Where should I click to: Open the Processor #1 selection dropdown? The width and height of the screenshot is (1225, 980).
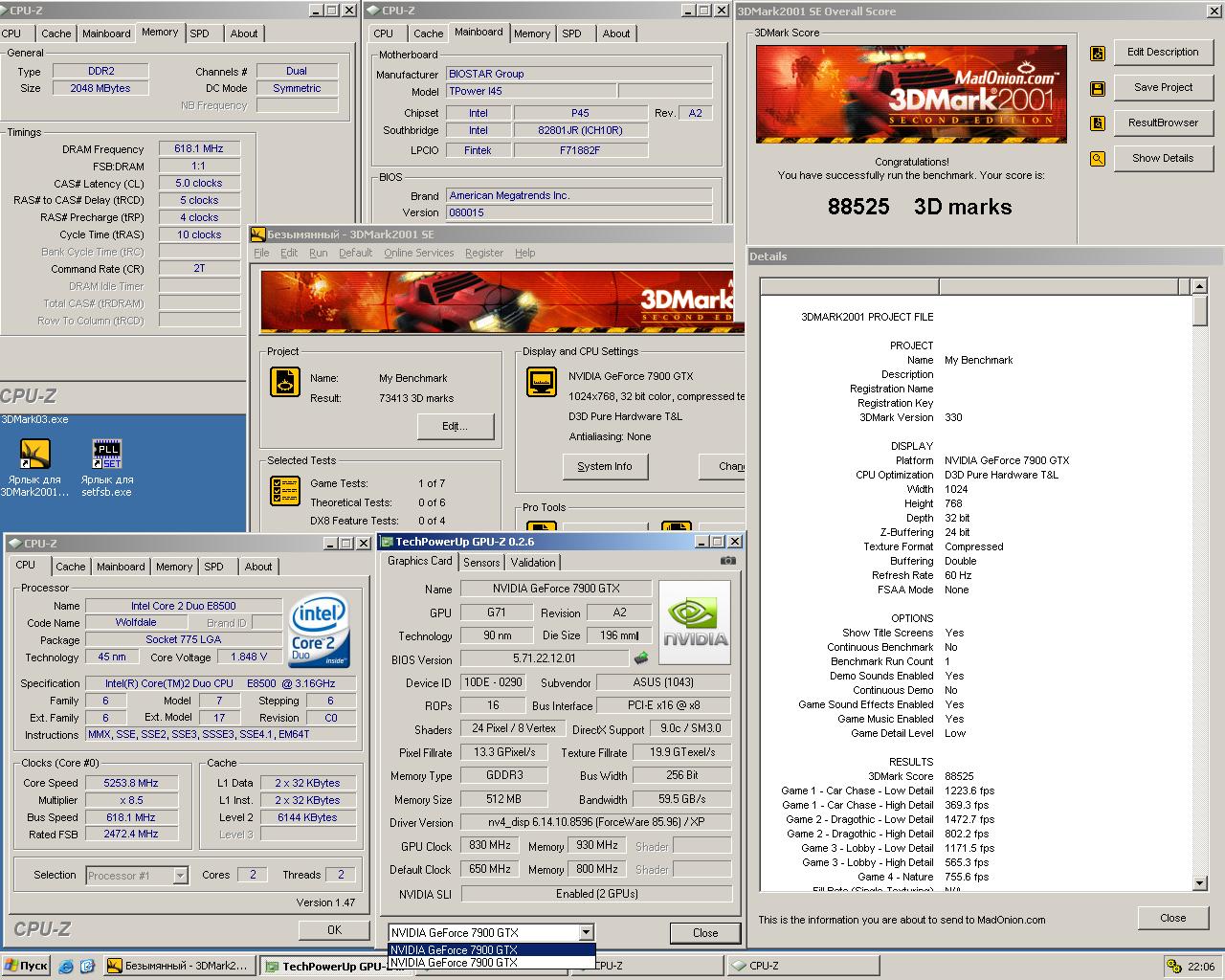[x=180, y=875]
